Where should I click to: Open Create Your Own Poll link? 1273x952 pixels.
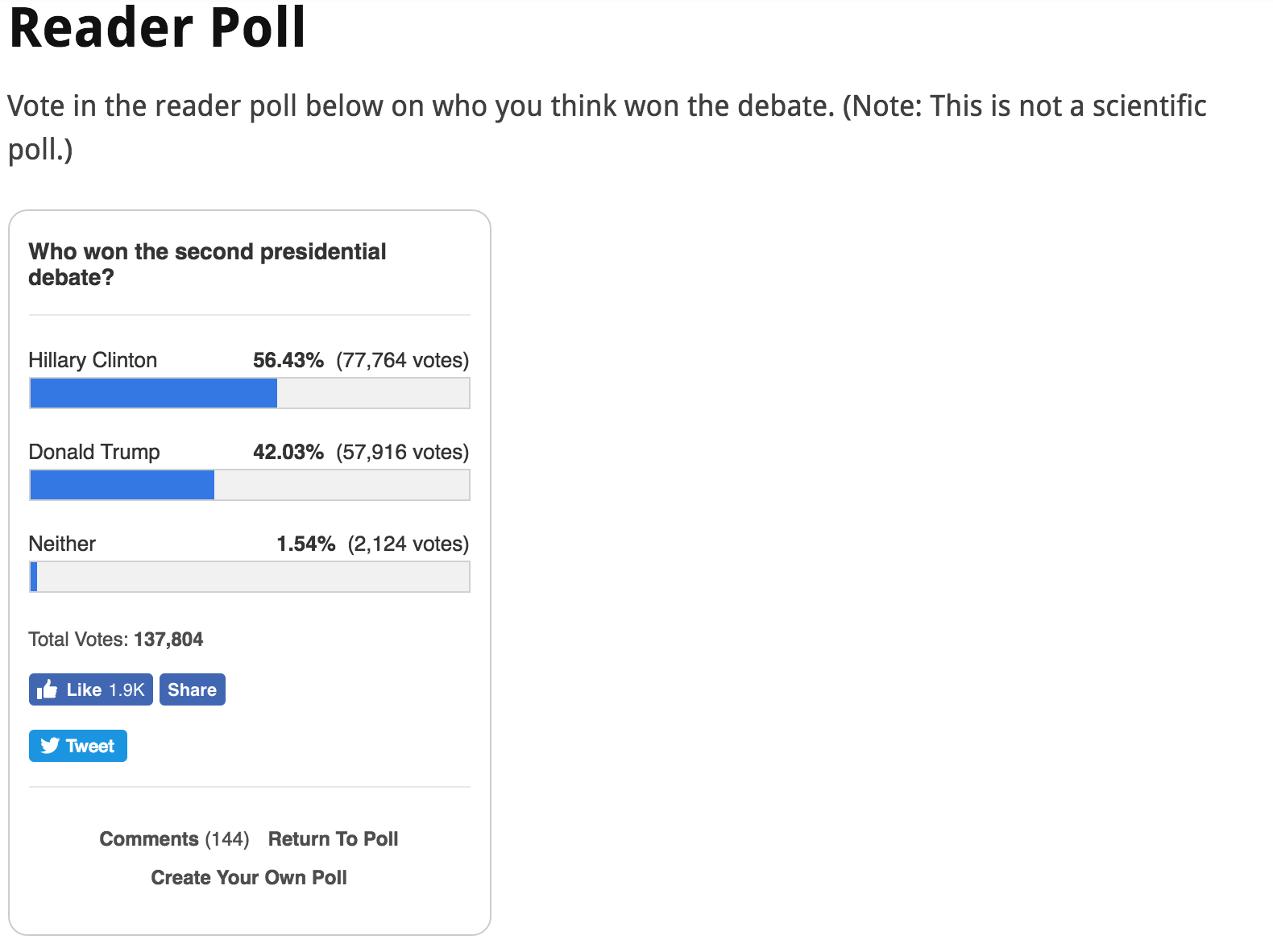(x=249, y=878)
